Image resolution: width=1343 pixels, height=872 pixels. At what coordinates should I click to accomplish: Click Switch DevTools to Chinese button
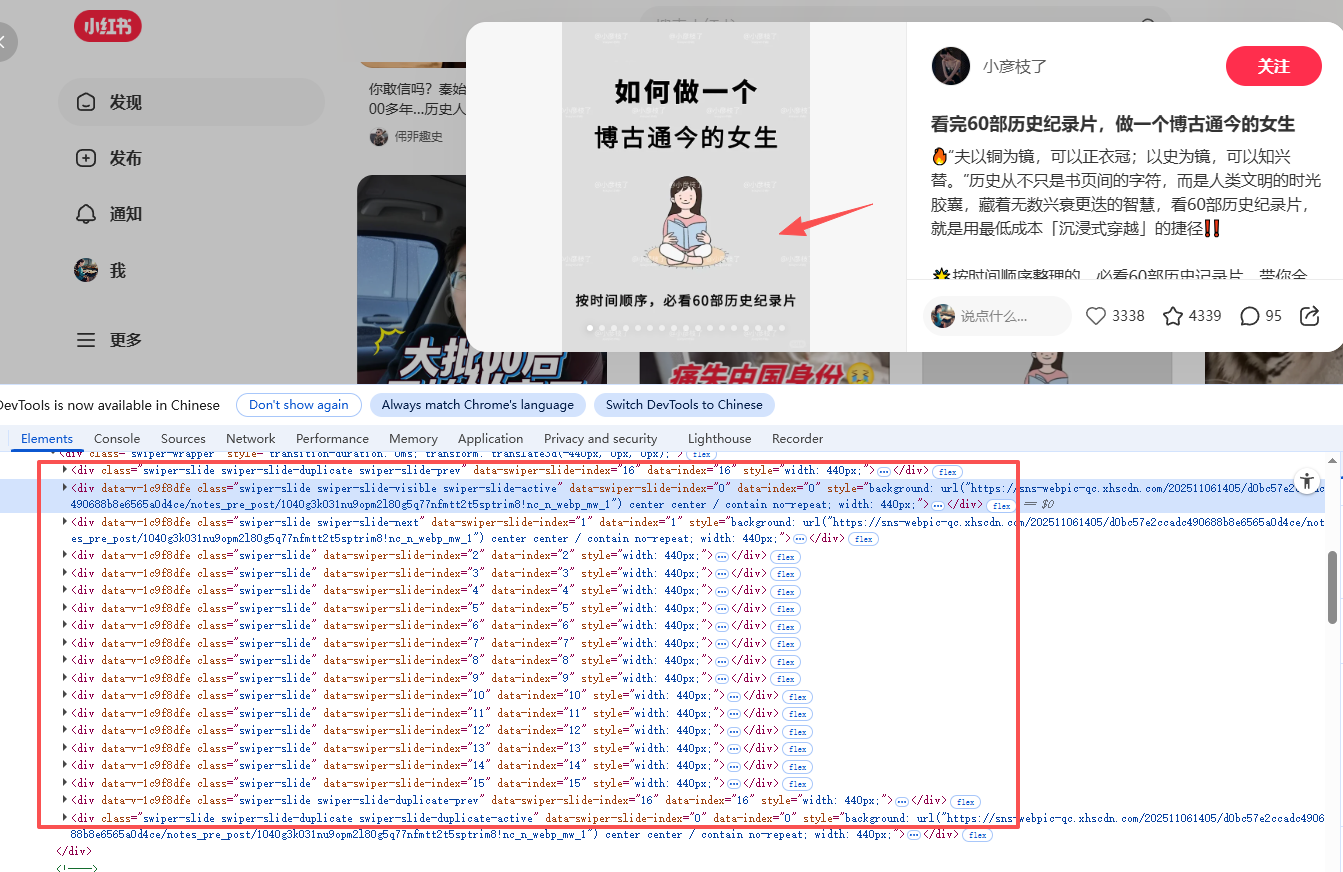(684, 405)
